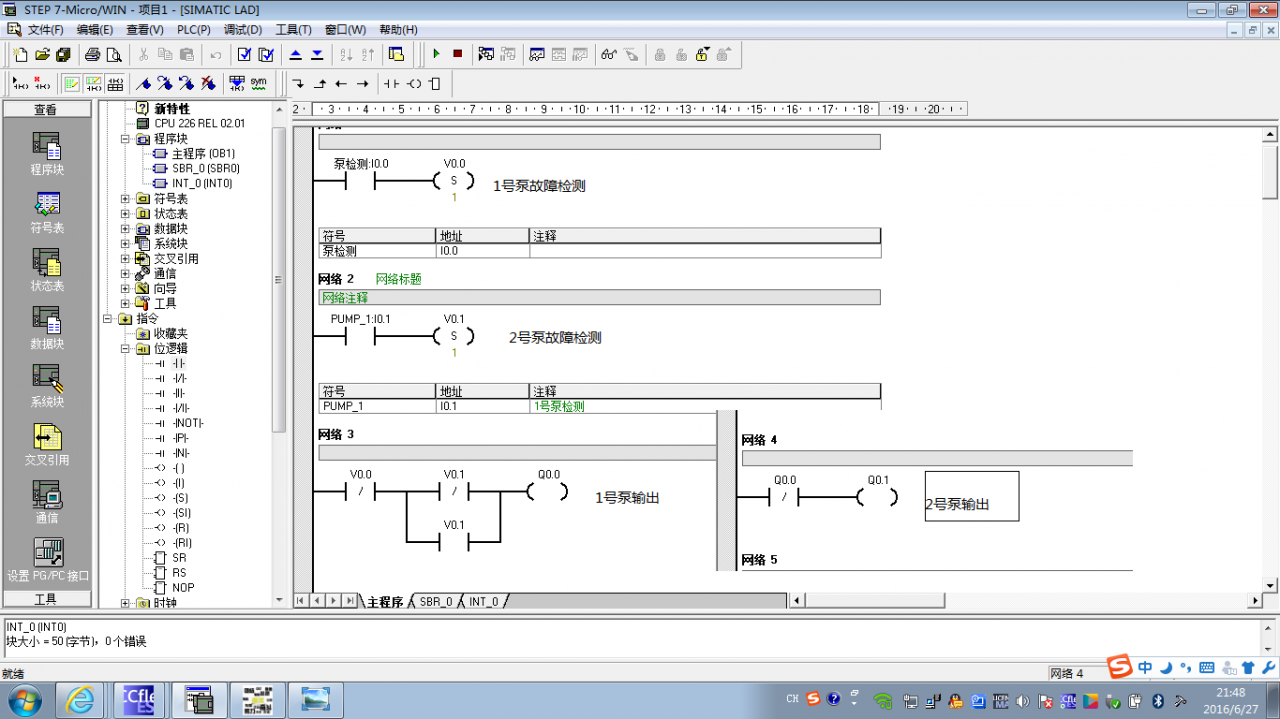Open Internet Explorer from the taskbar
Viewport: 1280px width, 719px height.
coord(79,699)
